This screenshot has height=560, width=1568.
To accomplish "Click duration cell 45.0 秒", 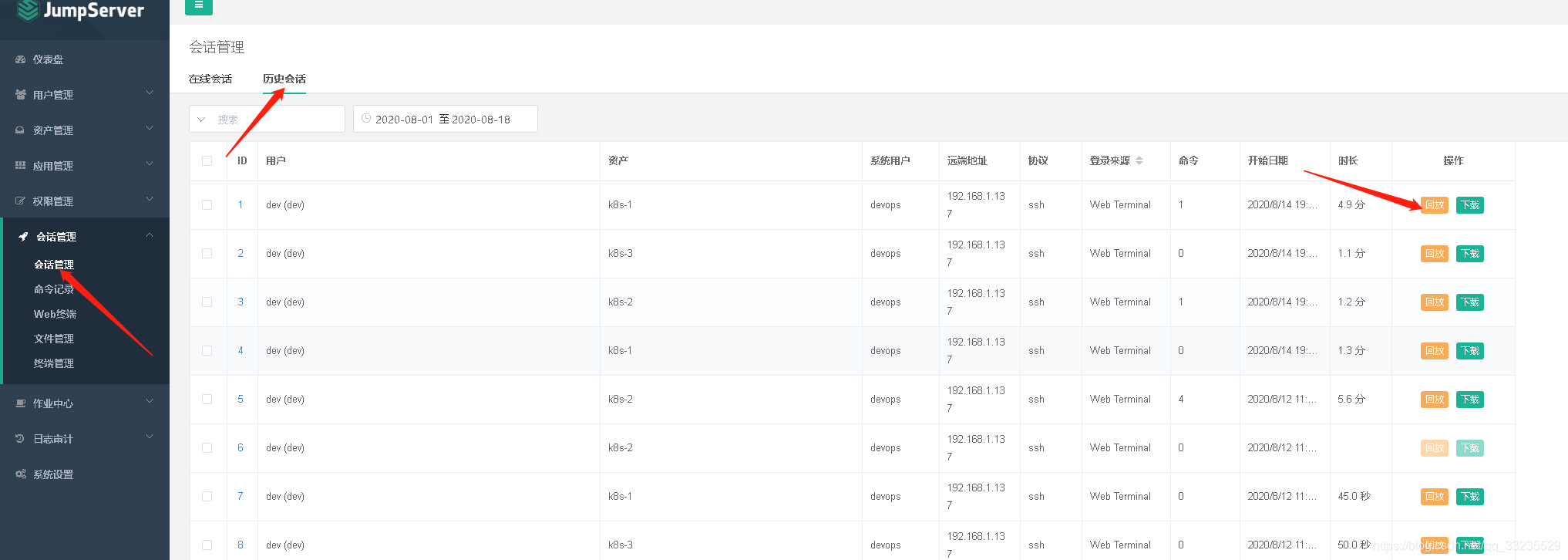I will 1354,497.
